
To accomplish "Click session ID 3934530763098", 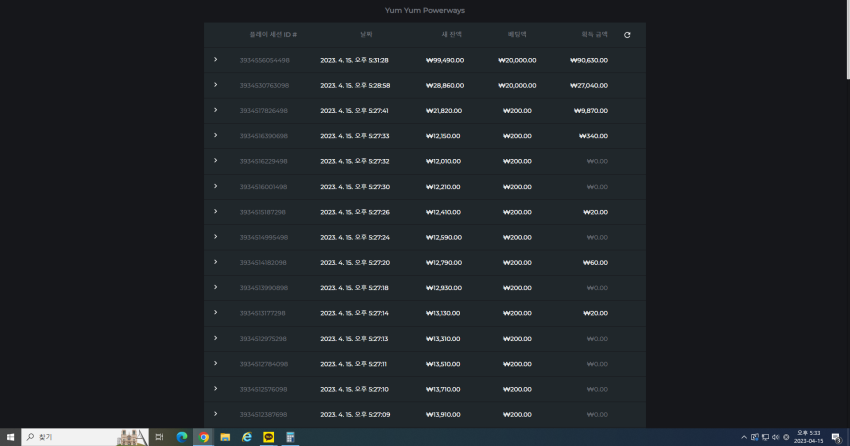I will (265, 86).
